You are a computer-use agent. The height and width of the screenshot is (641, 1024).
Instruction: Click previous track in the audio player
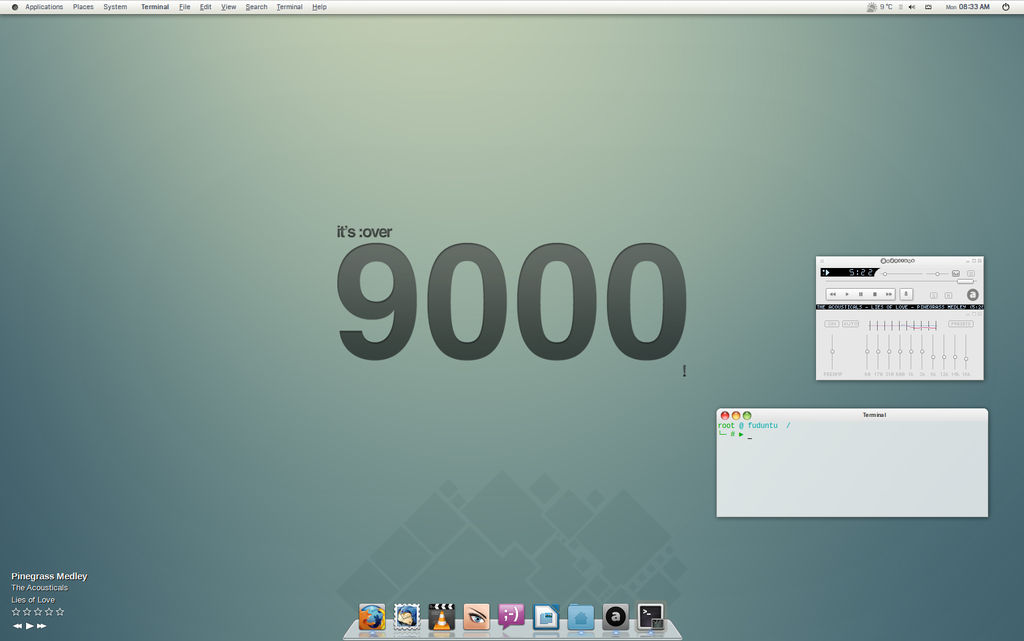pyautogui.click(x=833, y=294)
